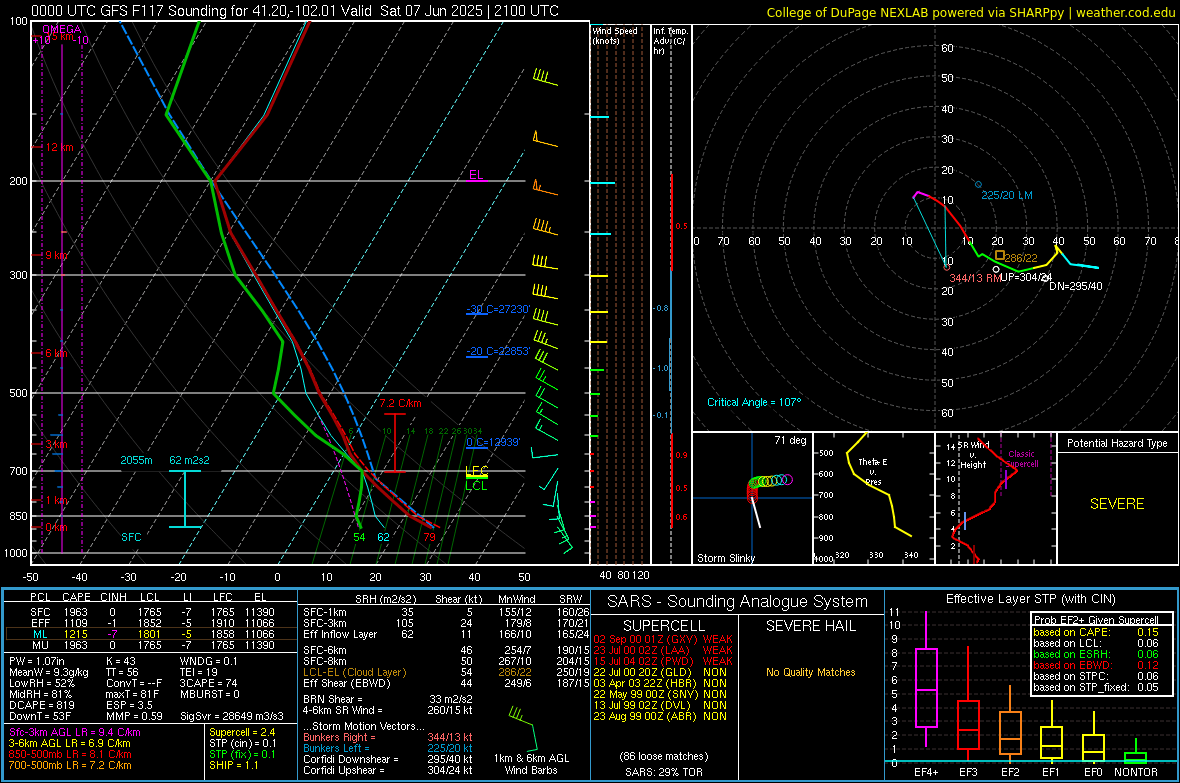Click the 344/13 RM hodograph label
Screen dimensions: 1180x783
[x=975, y=278]
